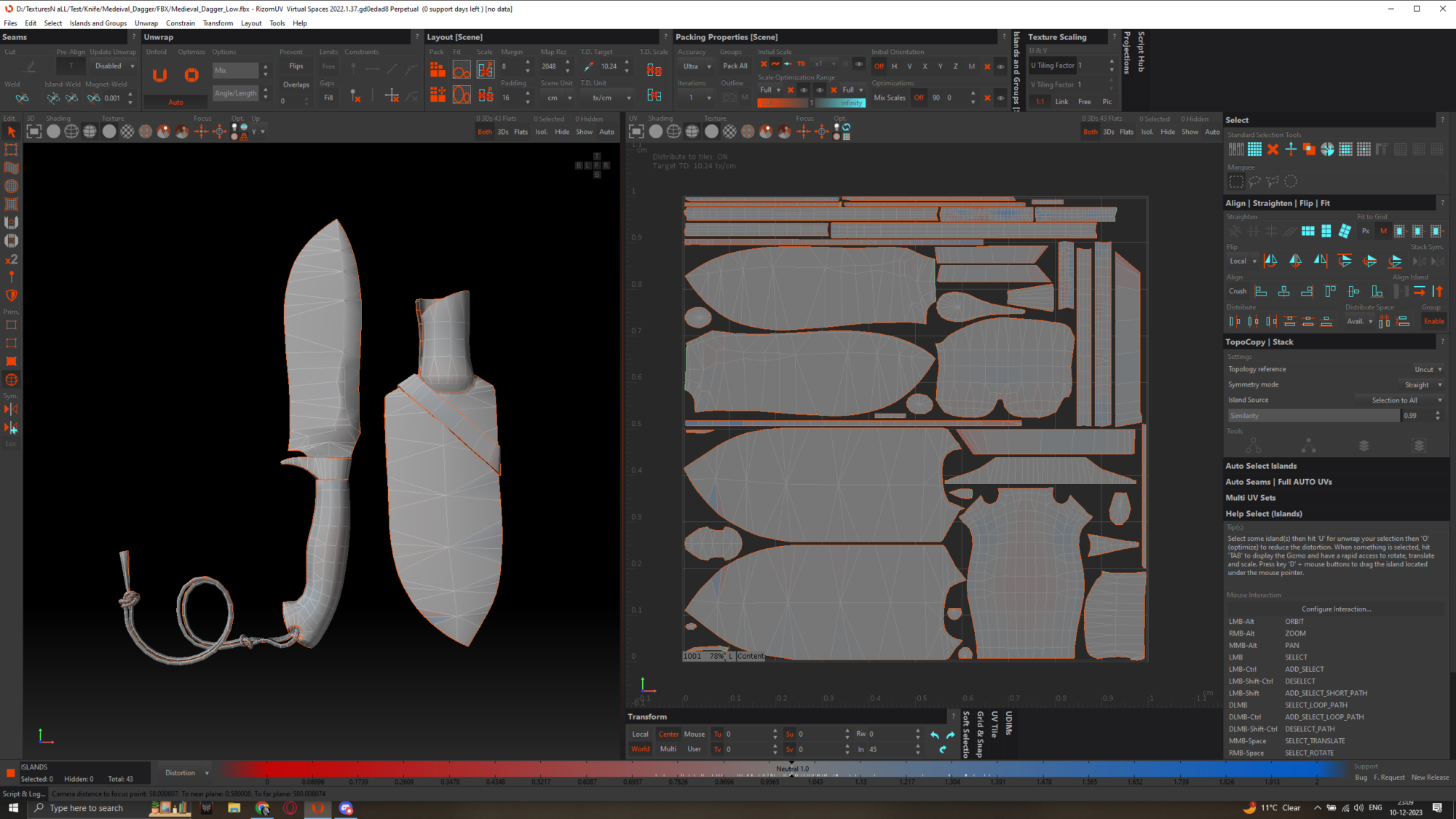Select the Edit arrow tool in left toolbar
The image size is (1456, 819).
click(11, 132)
